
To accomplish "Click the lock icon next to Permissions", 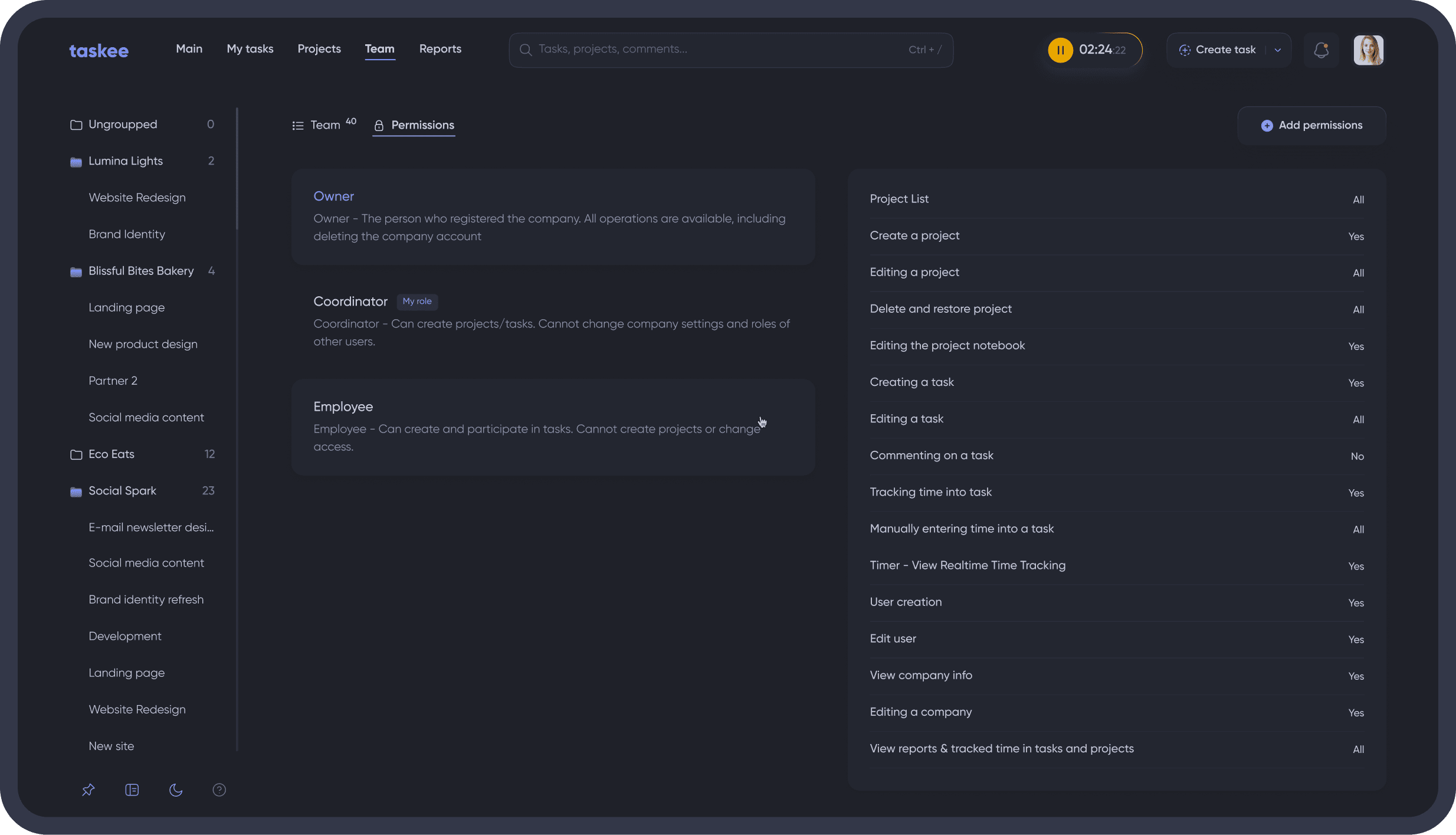I will click(379, 126).
